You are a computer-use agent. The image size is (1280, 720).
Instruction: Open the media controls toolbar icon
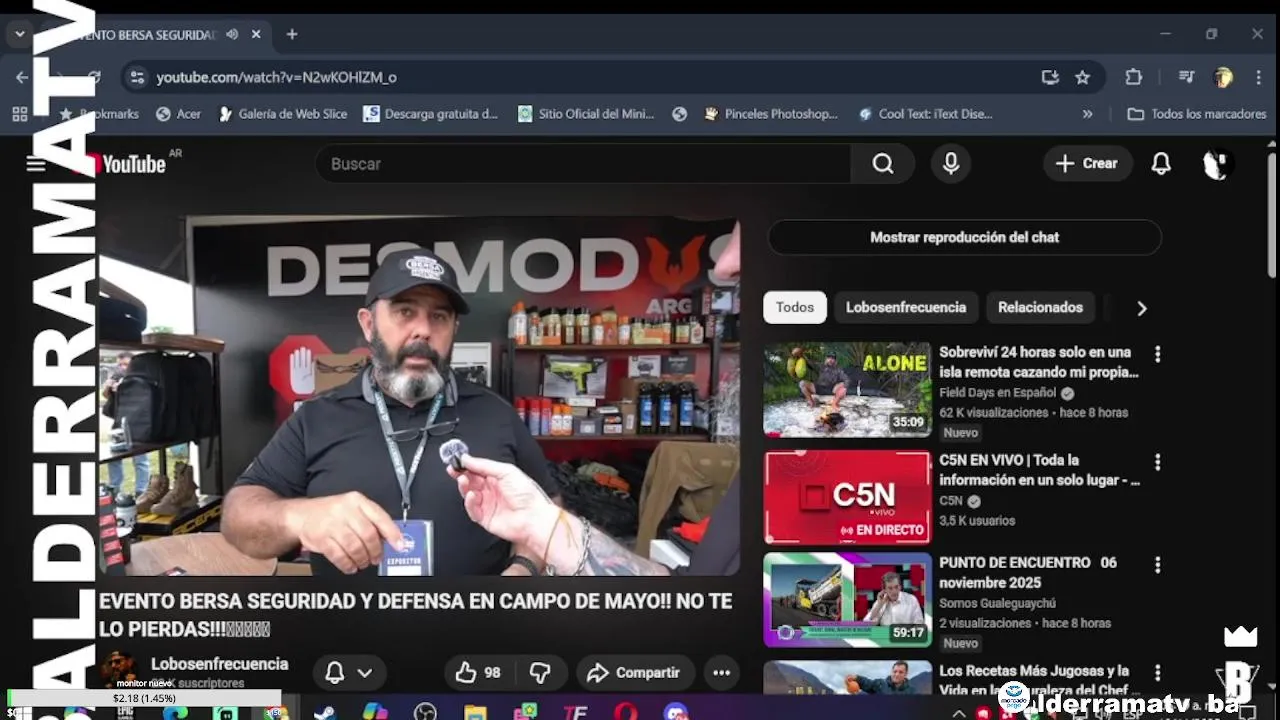point(1186,77)
